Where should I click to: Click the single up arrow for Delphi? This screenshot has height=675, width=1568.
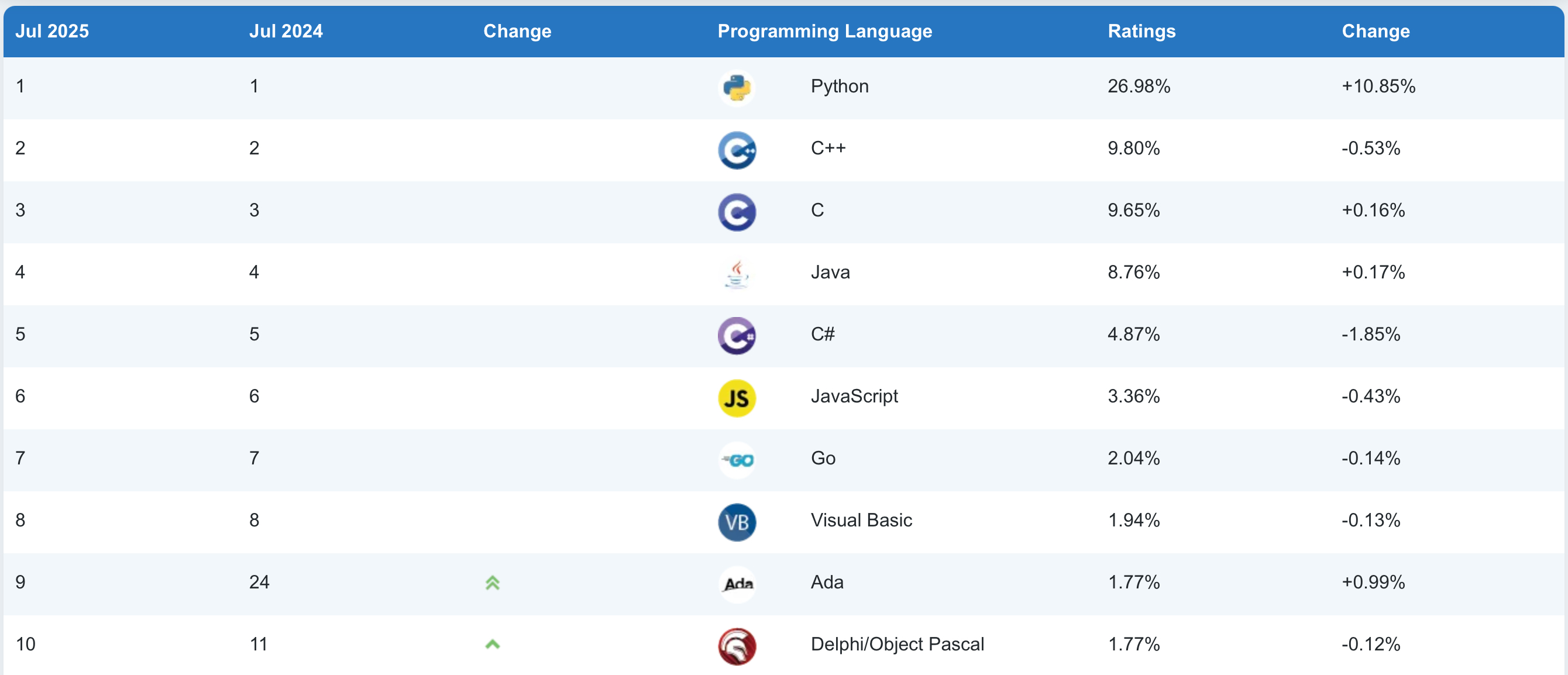click(493, 644)
